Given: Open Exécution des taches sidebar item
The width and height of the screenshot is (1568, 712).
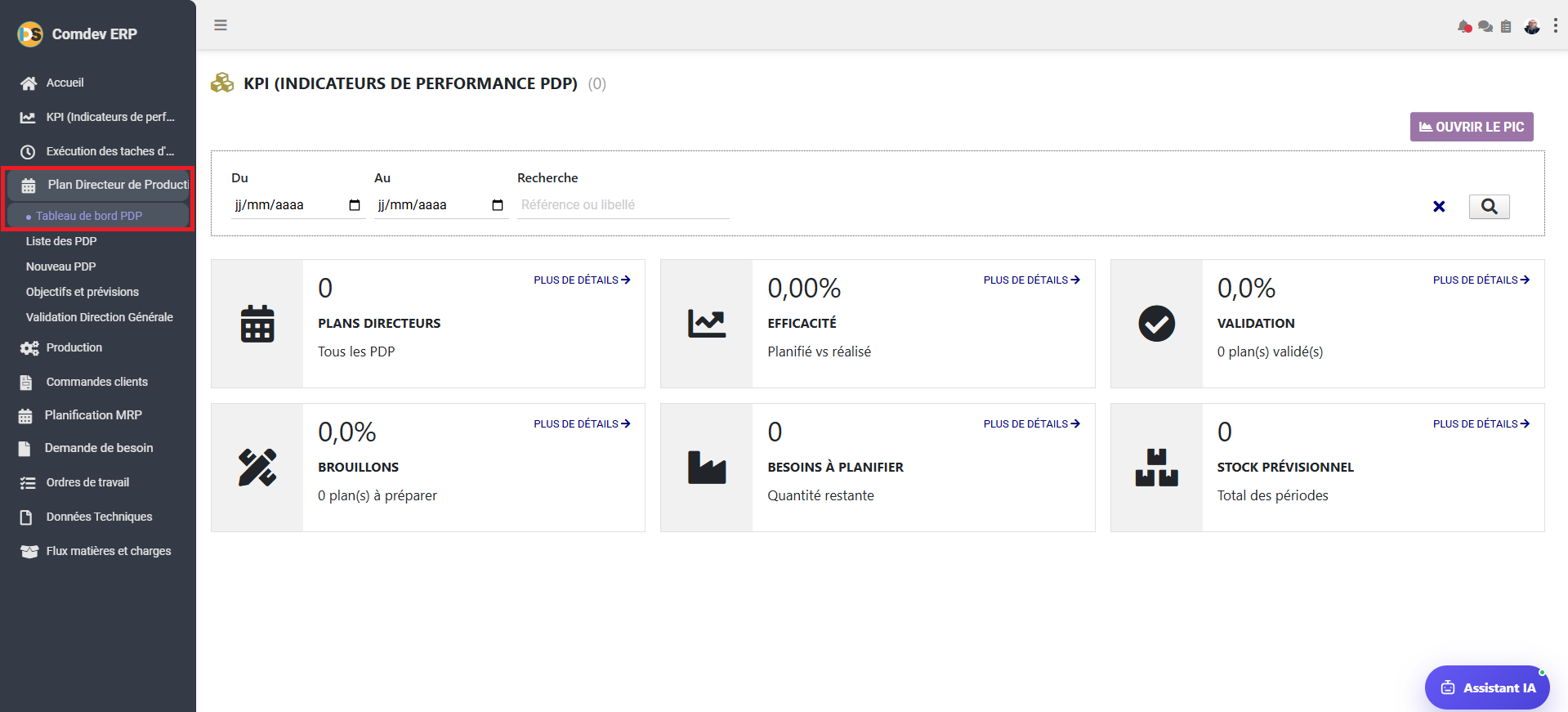Looking at the screenshot, I should click(x=98, y=151).
